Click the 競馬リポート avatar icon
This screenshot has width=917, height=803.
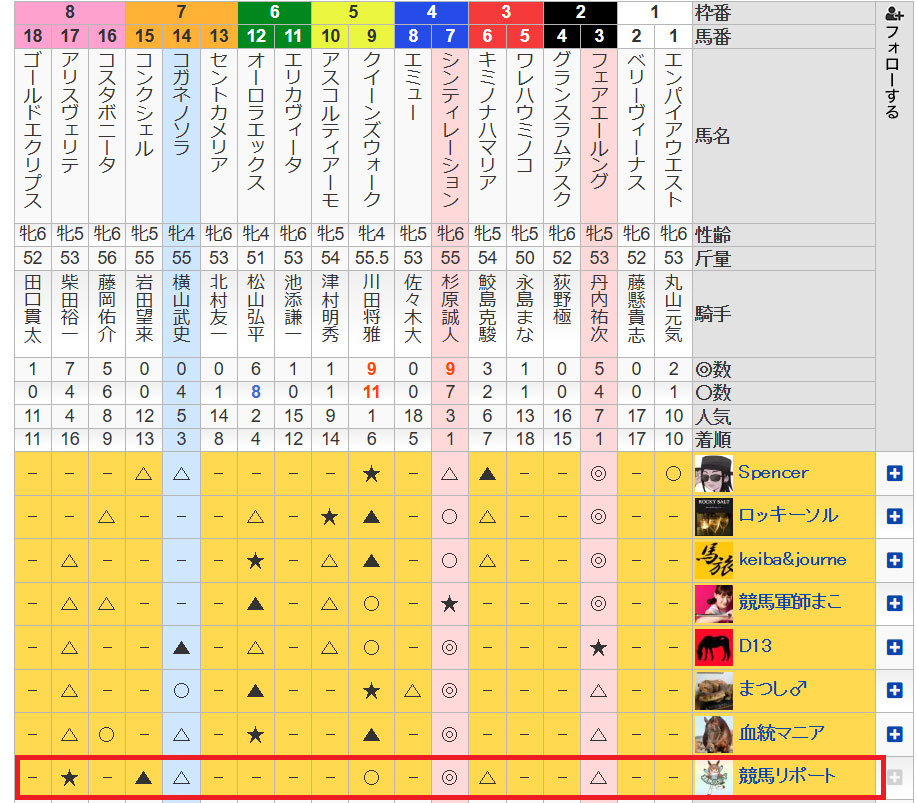[713, 777]
